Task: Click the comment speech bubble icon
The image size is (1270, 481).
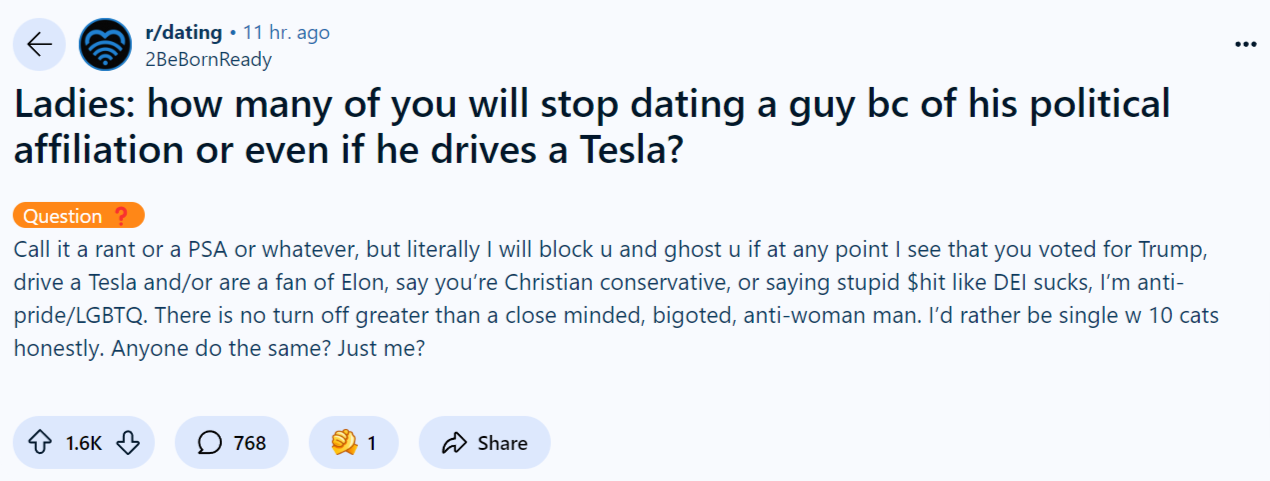Action: (x=210, y=442)
